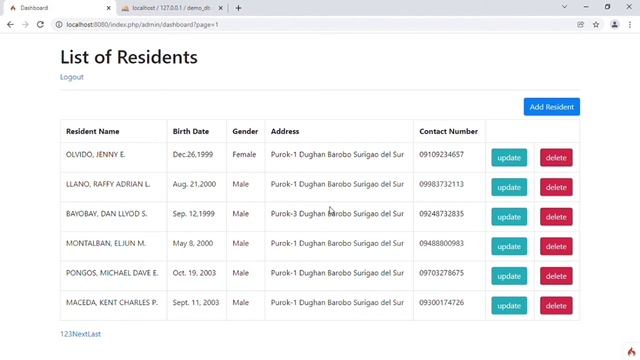
Task: Update OLVIDO, JENNY E. record
Action: pyautogui.click(x=509, y=158)
